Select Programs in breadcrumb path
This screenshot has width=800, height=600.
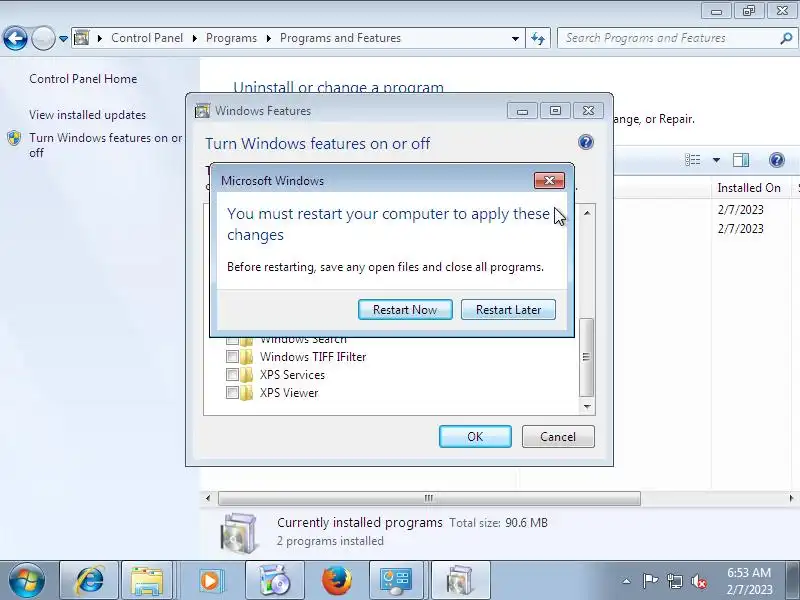[x=231, y=38]
